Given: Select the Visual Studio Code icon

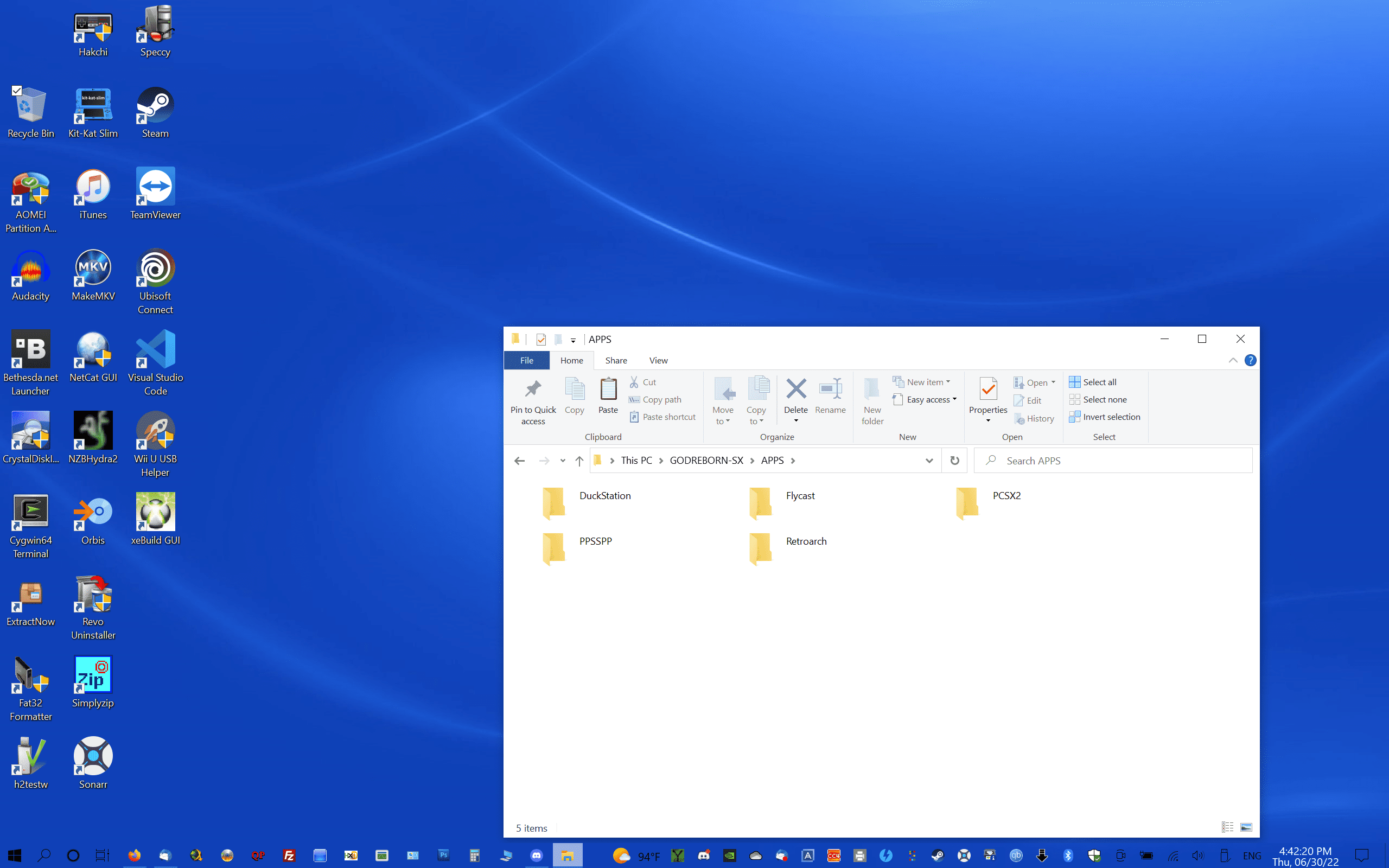Looking at the screenshot, I should coord(155,364).
